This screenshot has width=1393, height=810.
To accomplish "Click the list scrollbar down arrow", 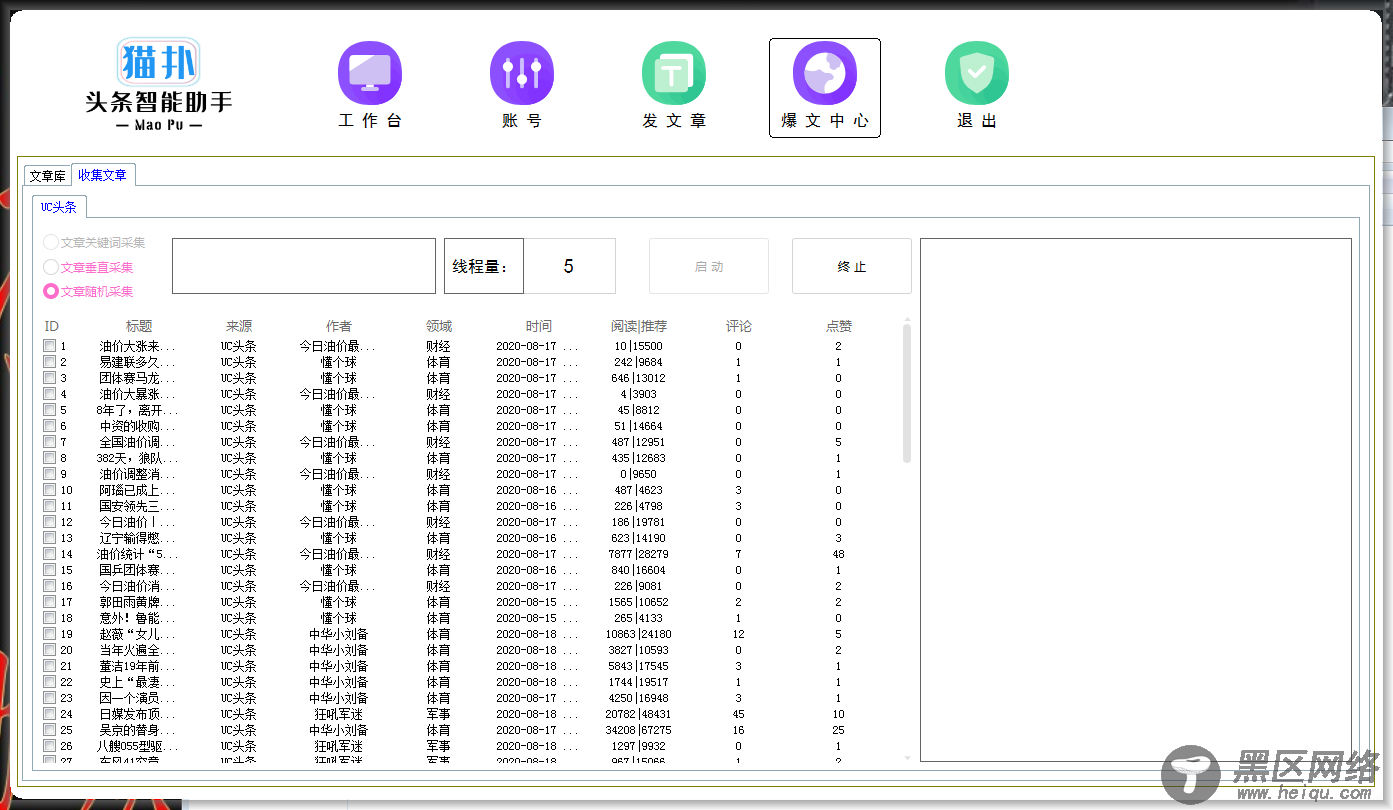I will [x=907, y=757].
